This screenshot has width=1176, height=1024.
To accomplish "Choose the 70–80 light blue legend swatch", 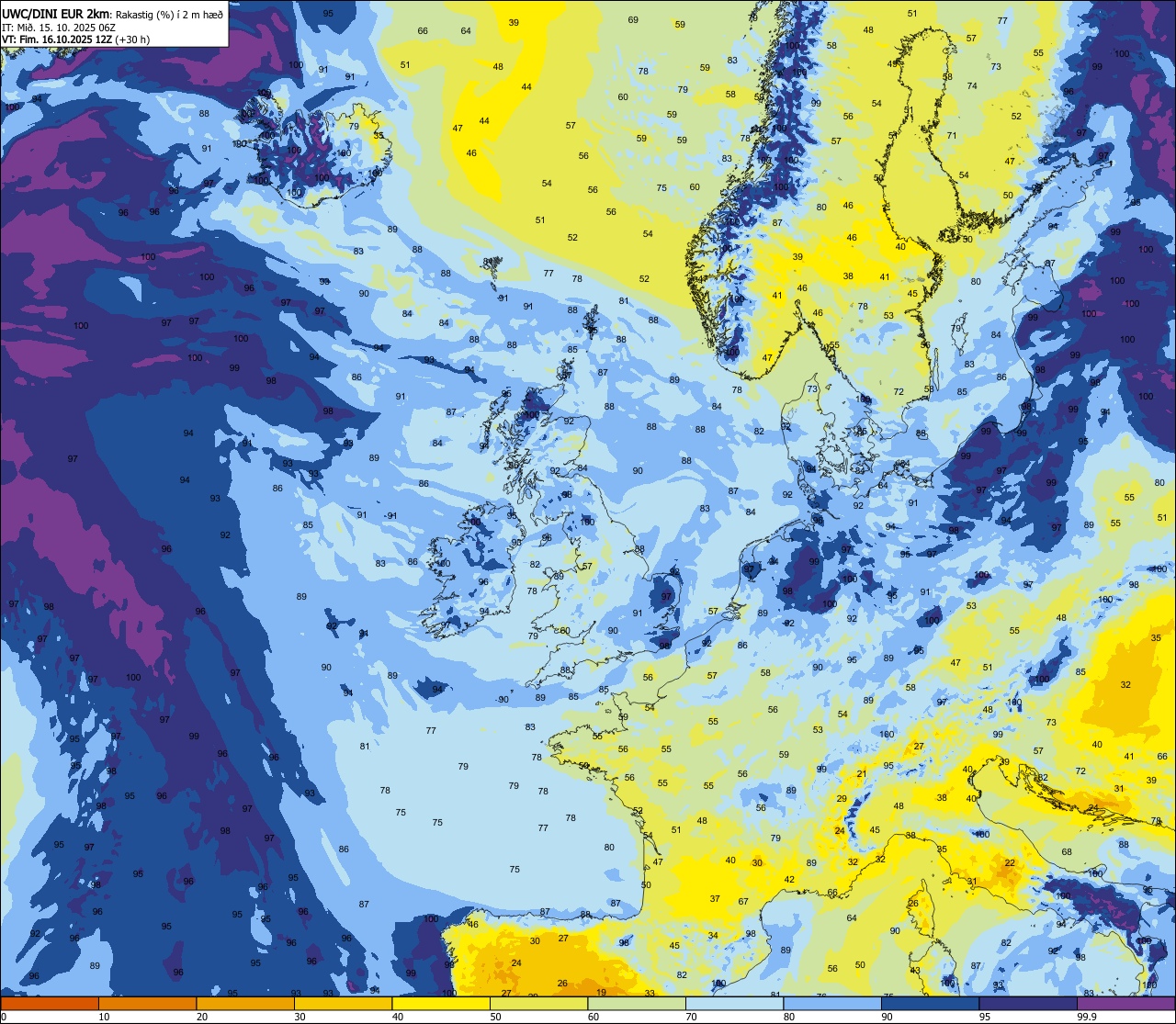I will coord(734,1003).
